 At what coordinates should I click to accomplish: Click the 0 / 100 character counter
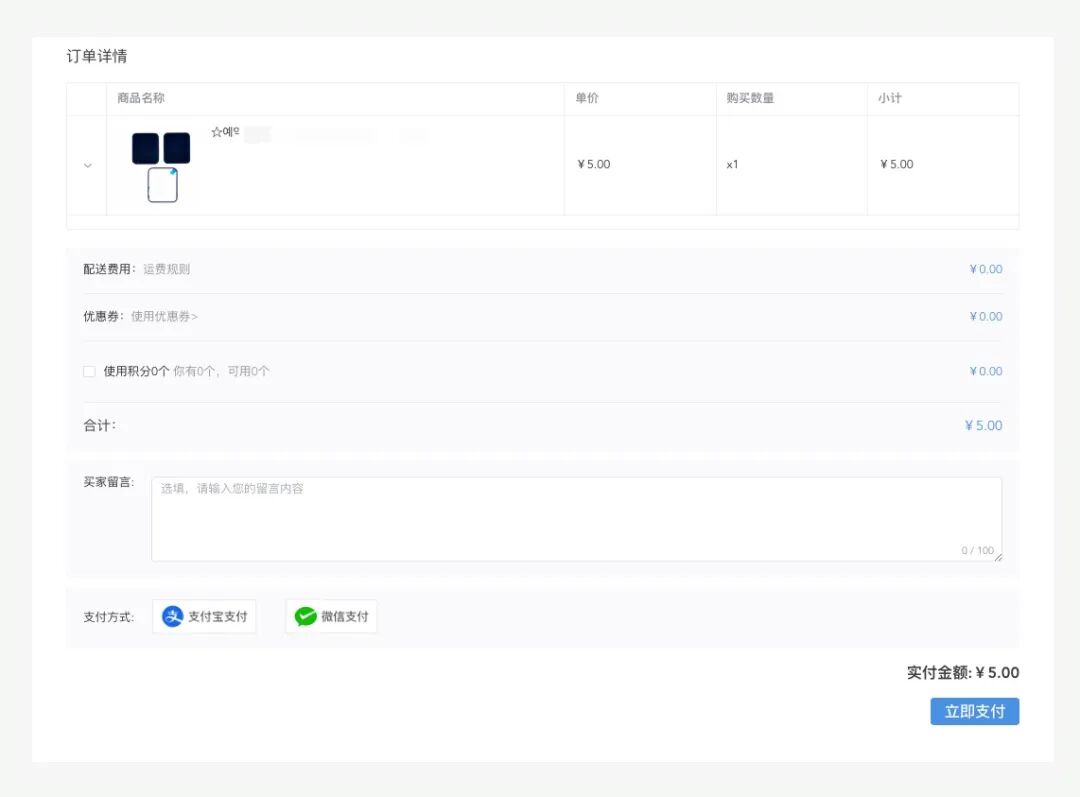977,550
